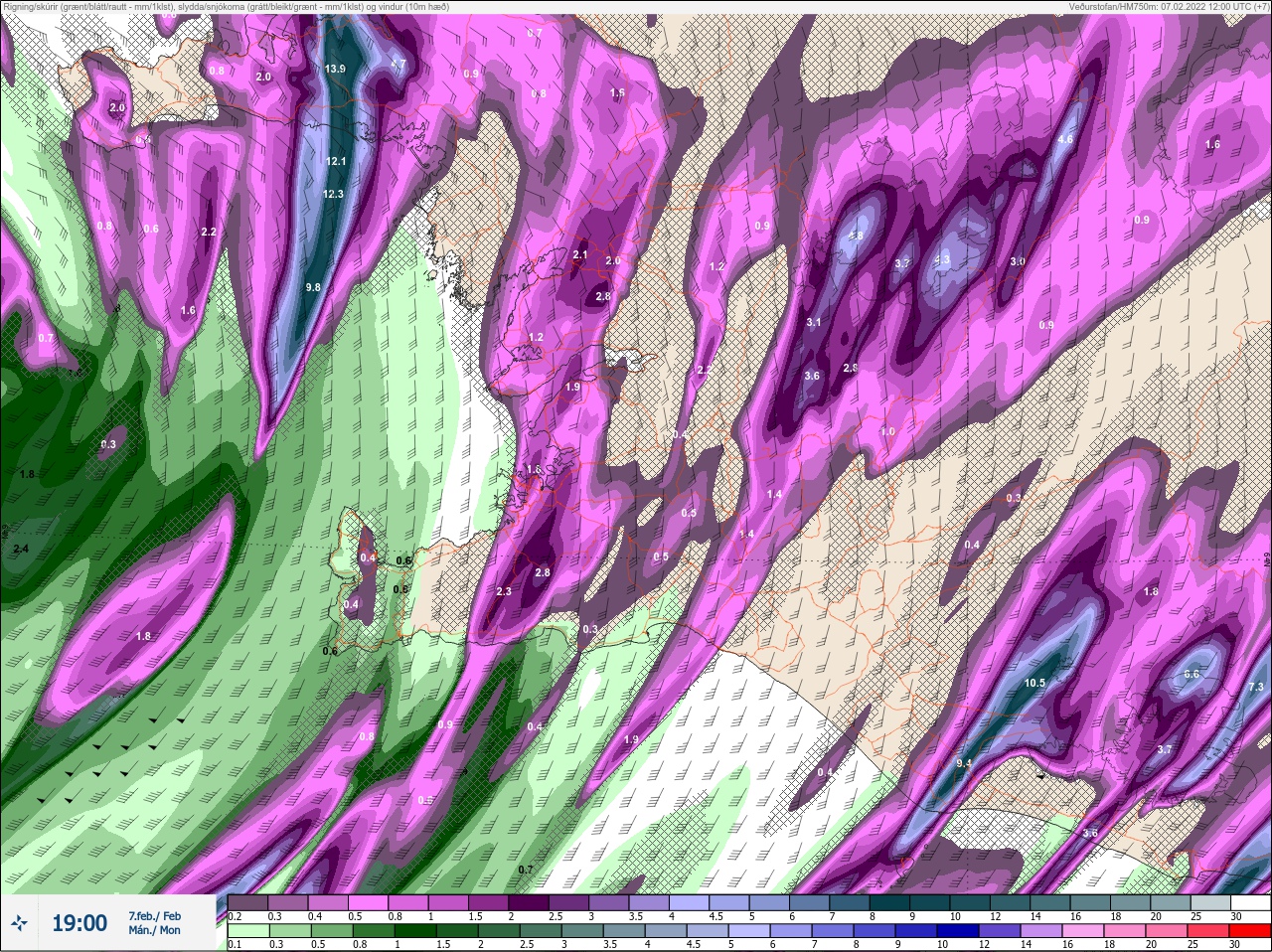Click the dark green swatch between 1 and 1.5 in lower legend
This screenshot has width=1272, height=952.
coord(415,931)
